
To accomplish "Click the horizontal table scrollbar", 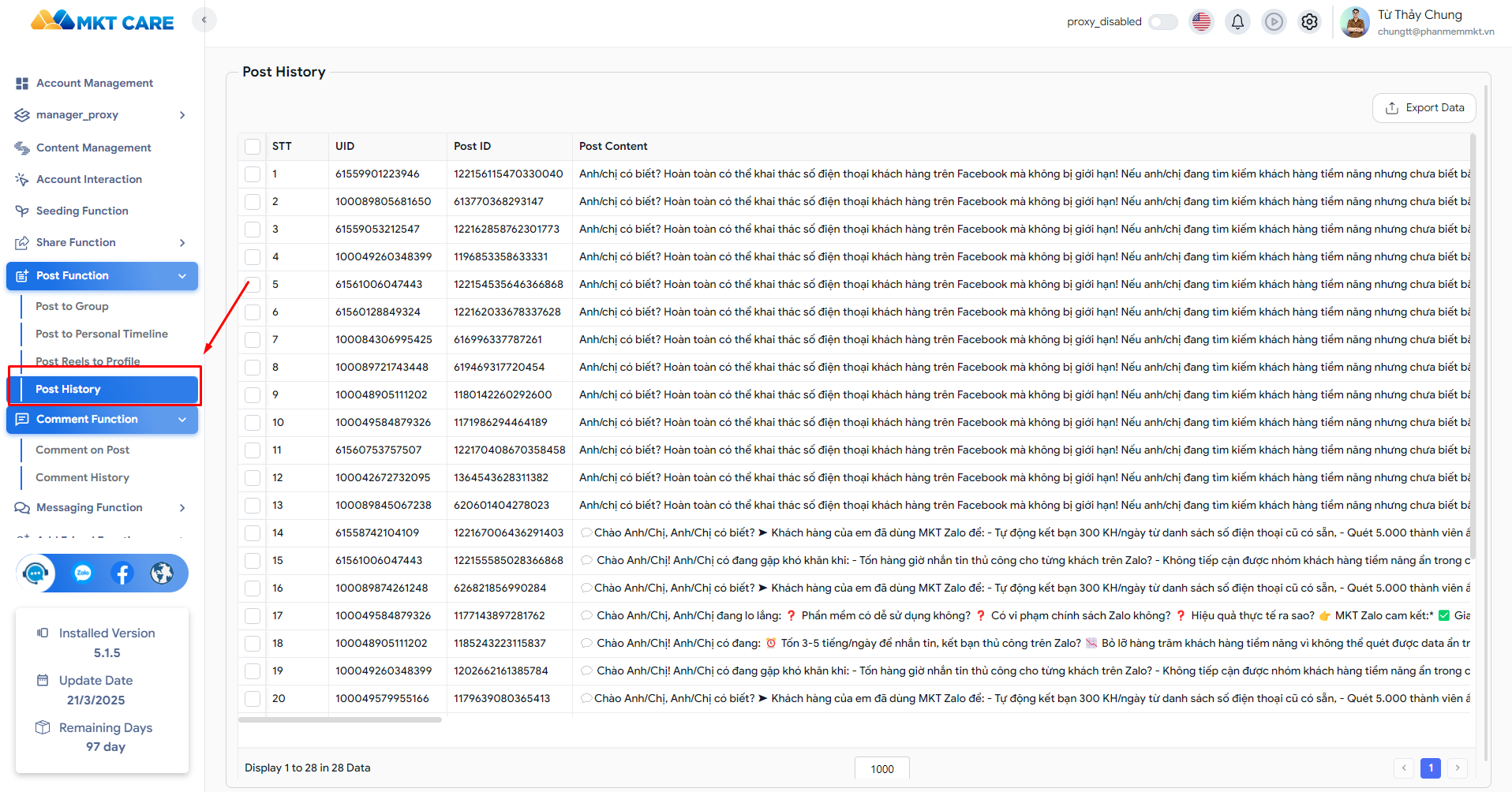I will [x=340, y=719].
